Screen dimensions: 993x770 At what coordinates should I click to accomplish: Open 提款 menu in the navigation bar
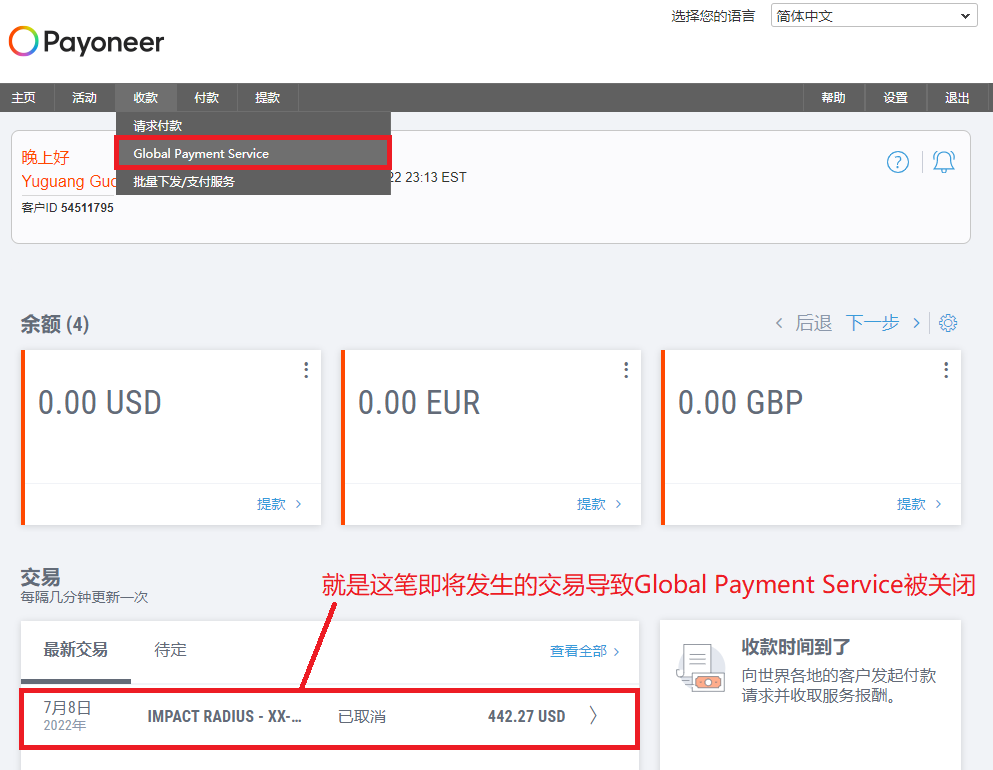point(267,98)
